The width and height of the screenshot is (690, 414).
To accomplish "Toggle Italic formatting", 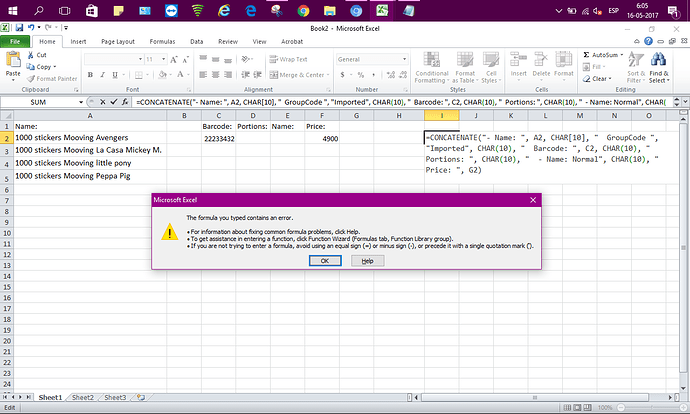I will (x=103, y=75).
